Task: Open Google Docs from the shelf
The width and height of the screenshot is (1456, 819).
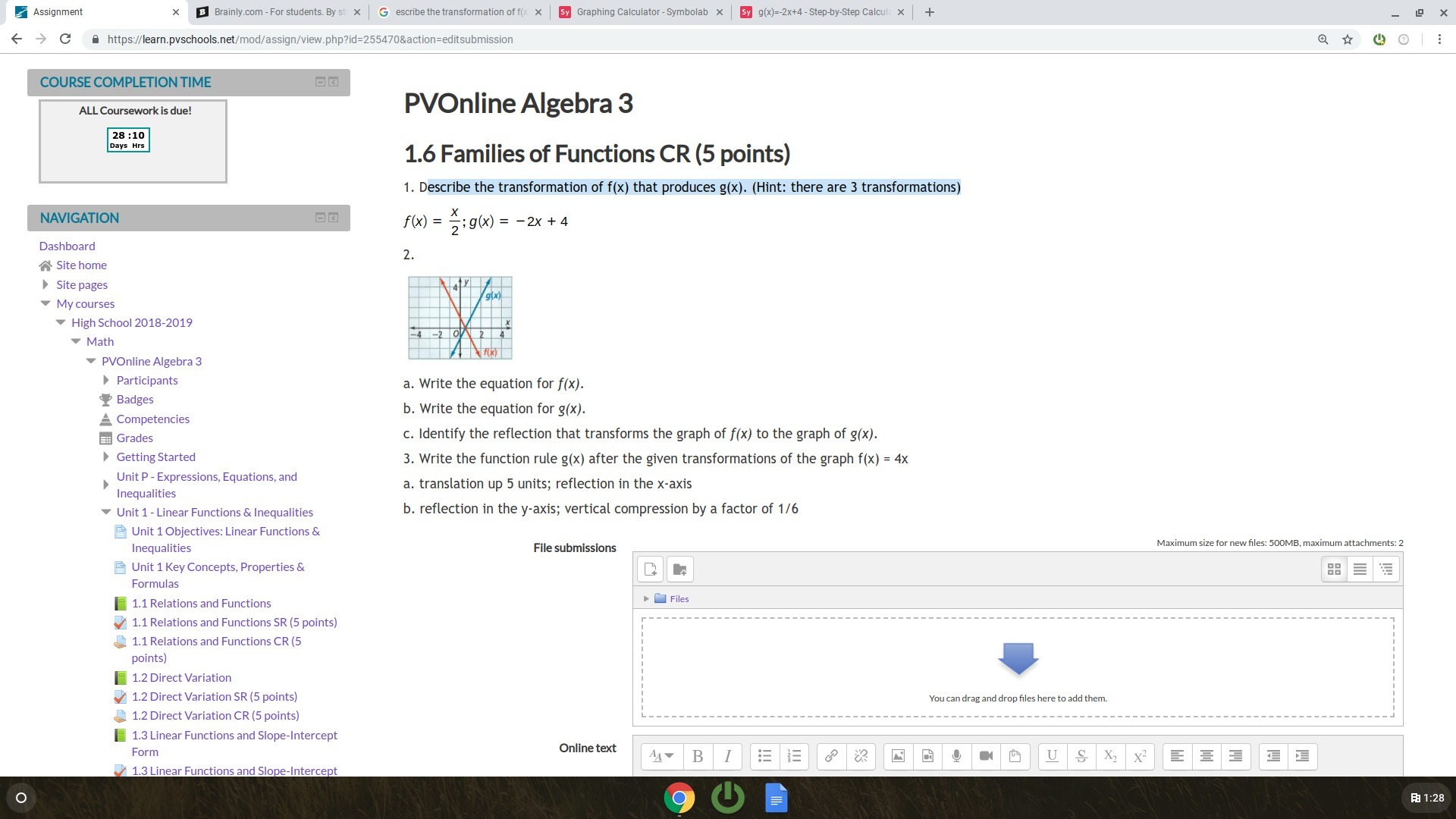Action: (776, 798)
